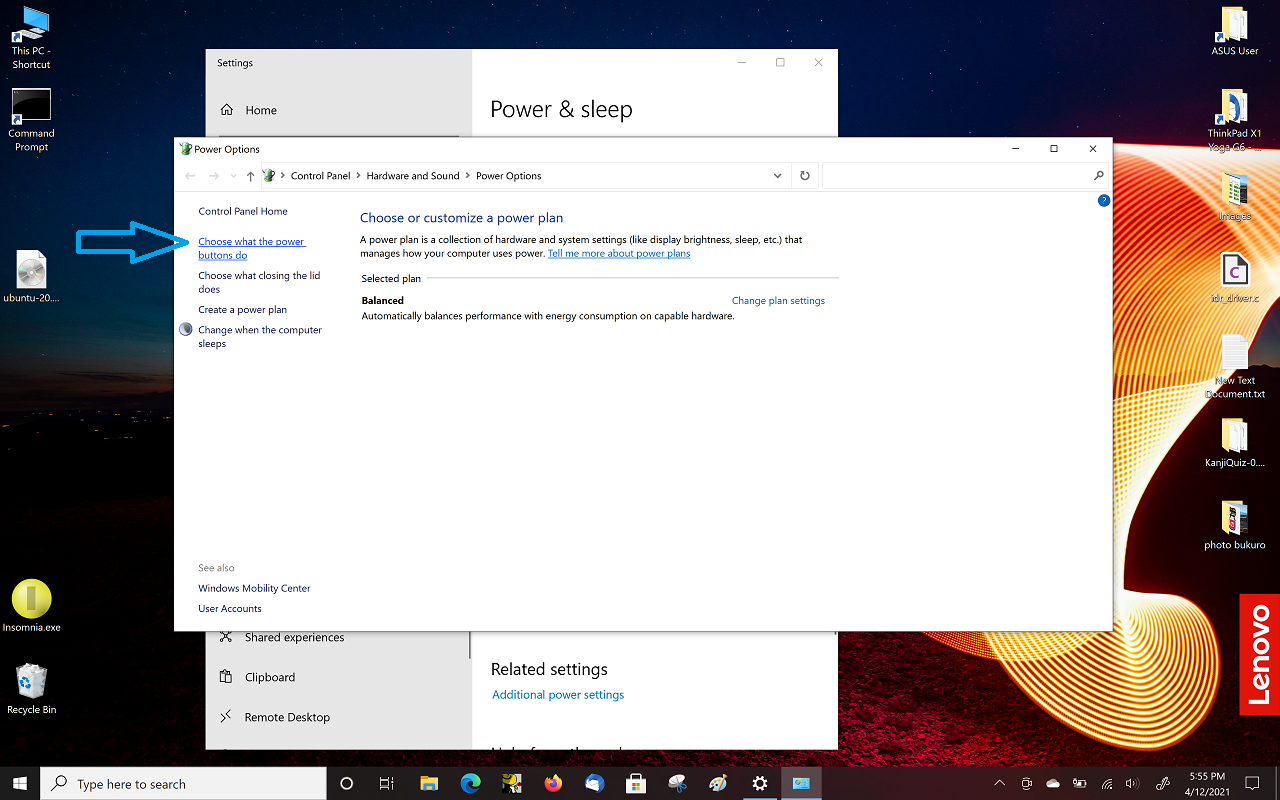The image size is (1280, 800).
Task: Click the Up arrow navigation button
Action: [250, 176]
